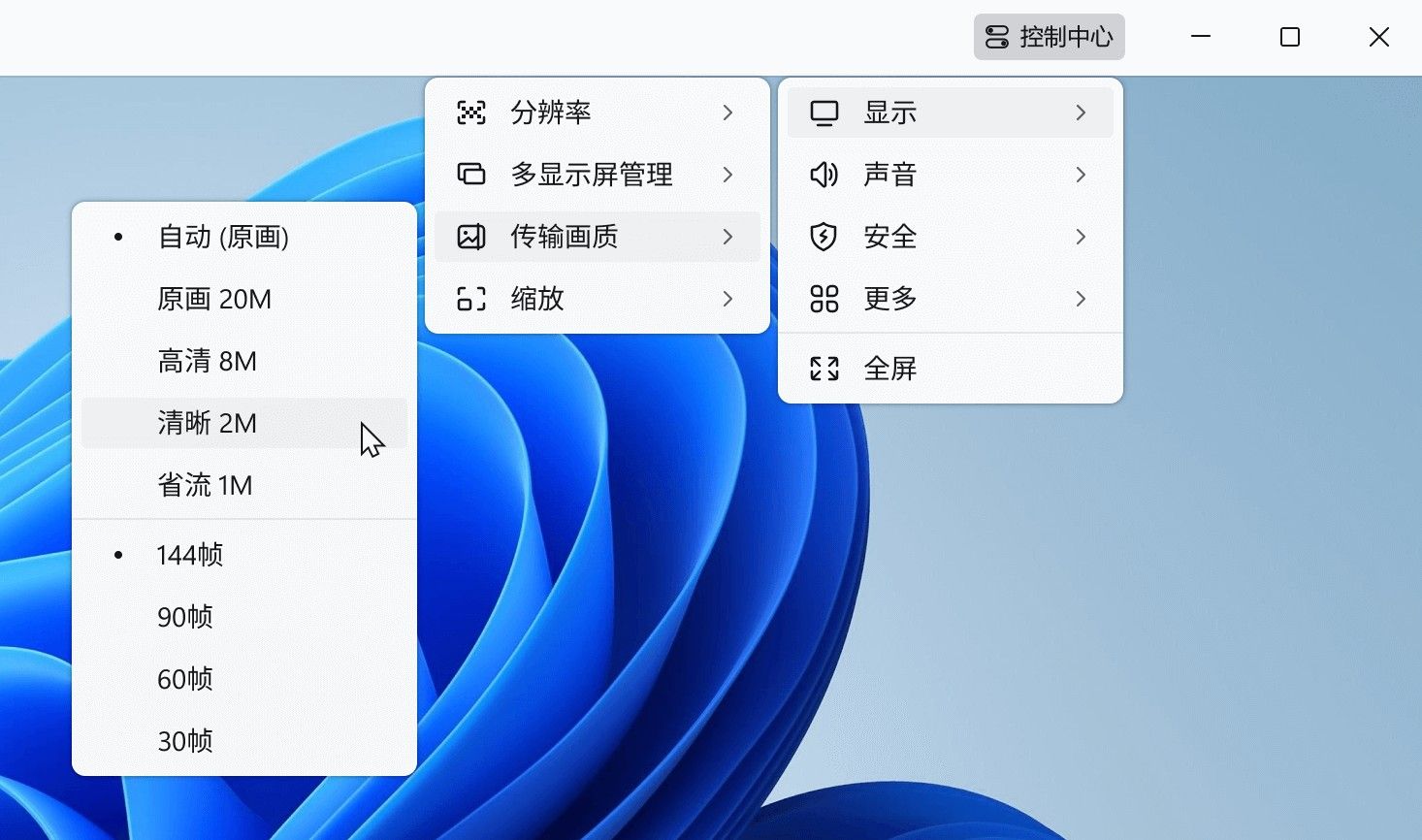Open the 更多 submenu via its chevron
1422x840 pixels.
click(1080, 299)
